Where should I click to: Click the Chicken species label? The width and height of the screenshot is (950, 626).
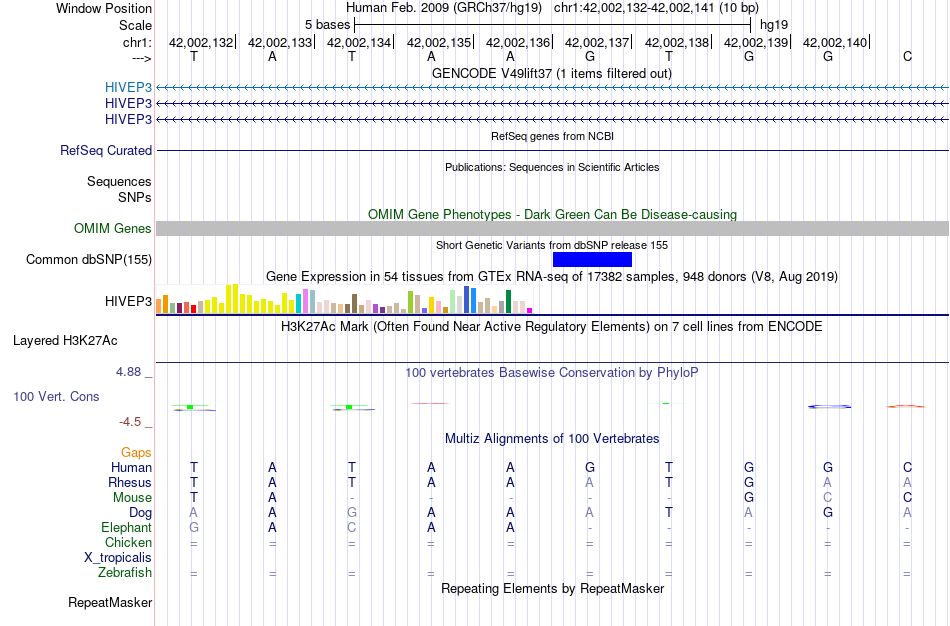coord(128,542)
